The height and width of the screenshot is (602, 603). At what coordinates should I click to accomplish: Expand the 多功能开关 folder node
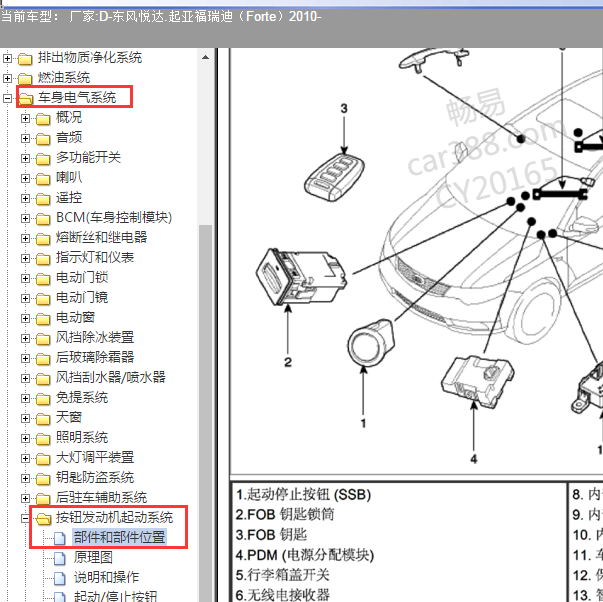25,158
